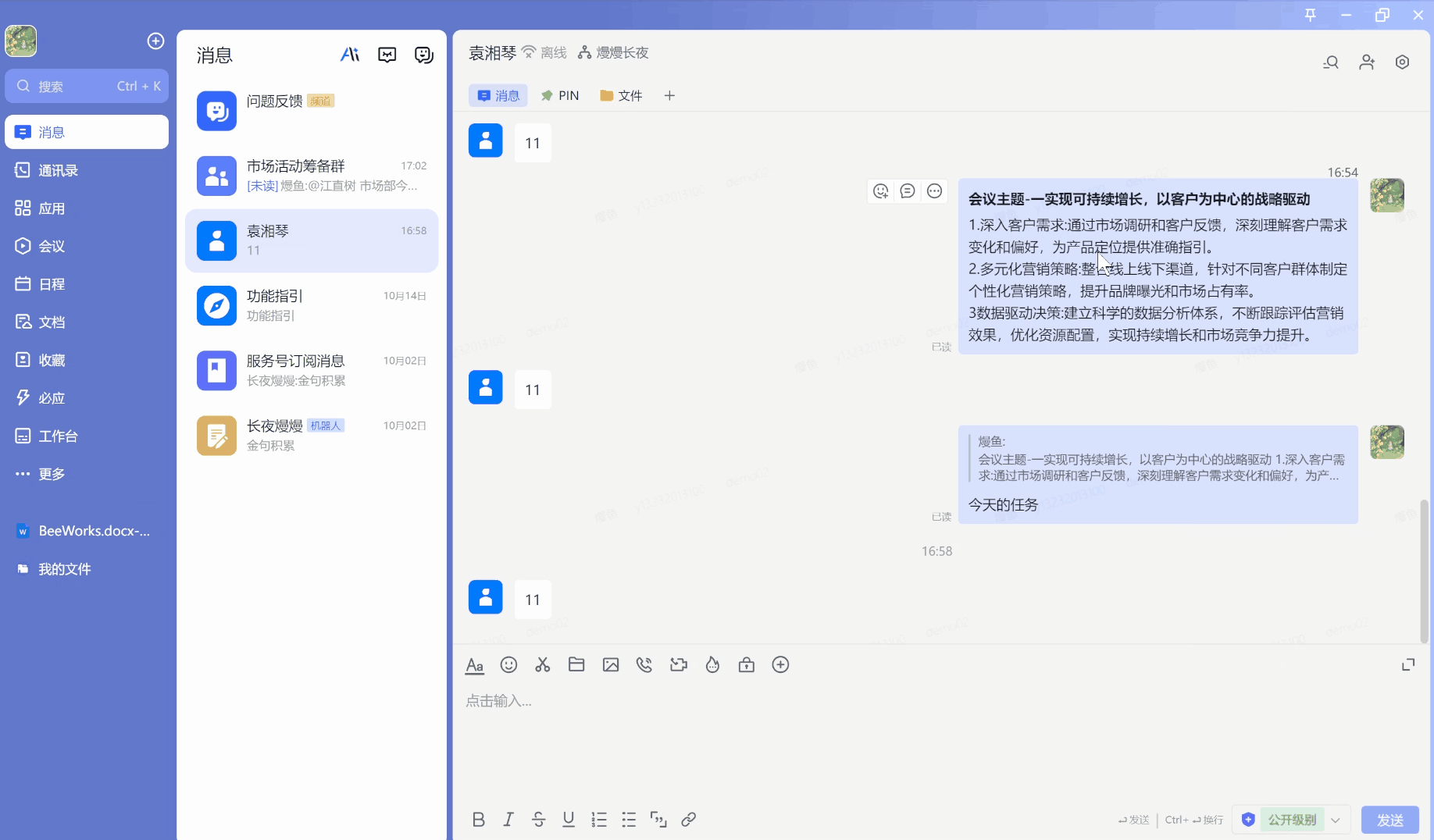Toggle underline formatting in the editor
The width and height of the screenshot is (1434, 840).
(x=569, y=820)
